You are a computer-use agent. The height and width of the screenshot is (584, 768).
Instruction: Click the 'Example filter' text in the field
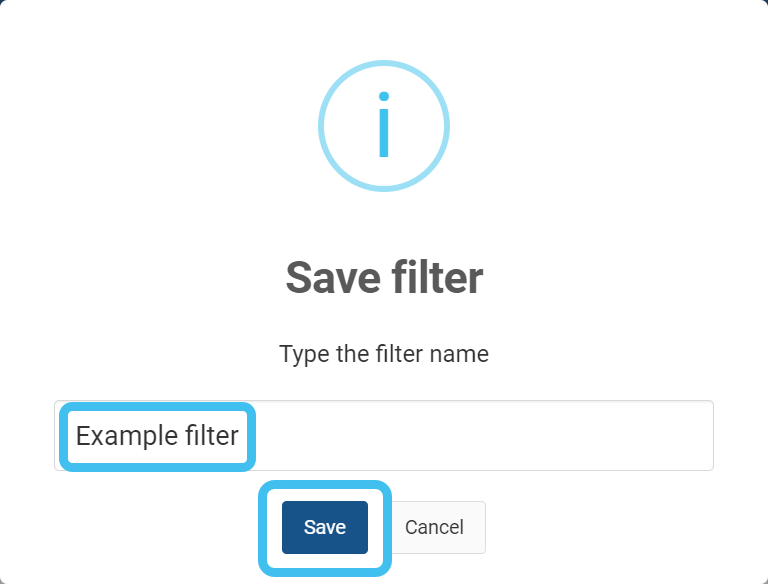157,436
